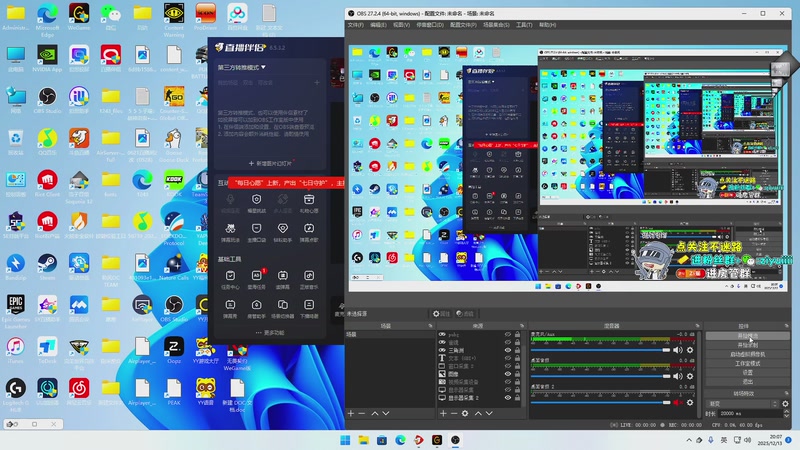Show hidden system tray icons chevron
Viewport: 800px width, 450px height.
point(689,440)
